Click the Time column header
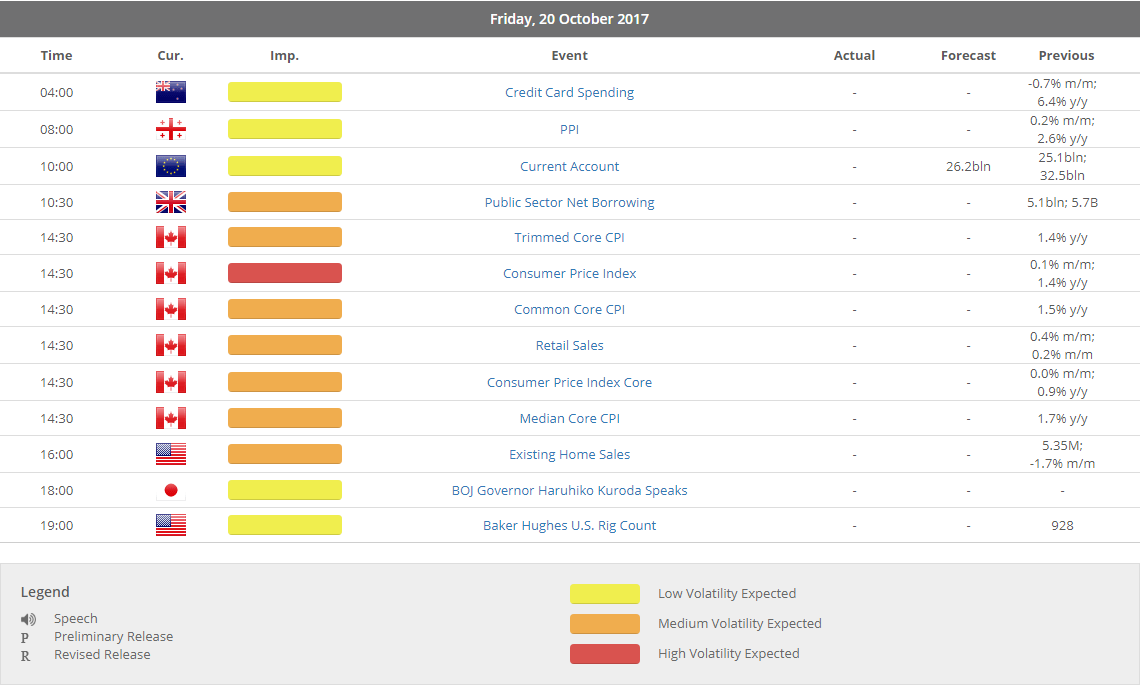This screenshot has height=687, width=1142. [x=56, y=56]
